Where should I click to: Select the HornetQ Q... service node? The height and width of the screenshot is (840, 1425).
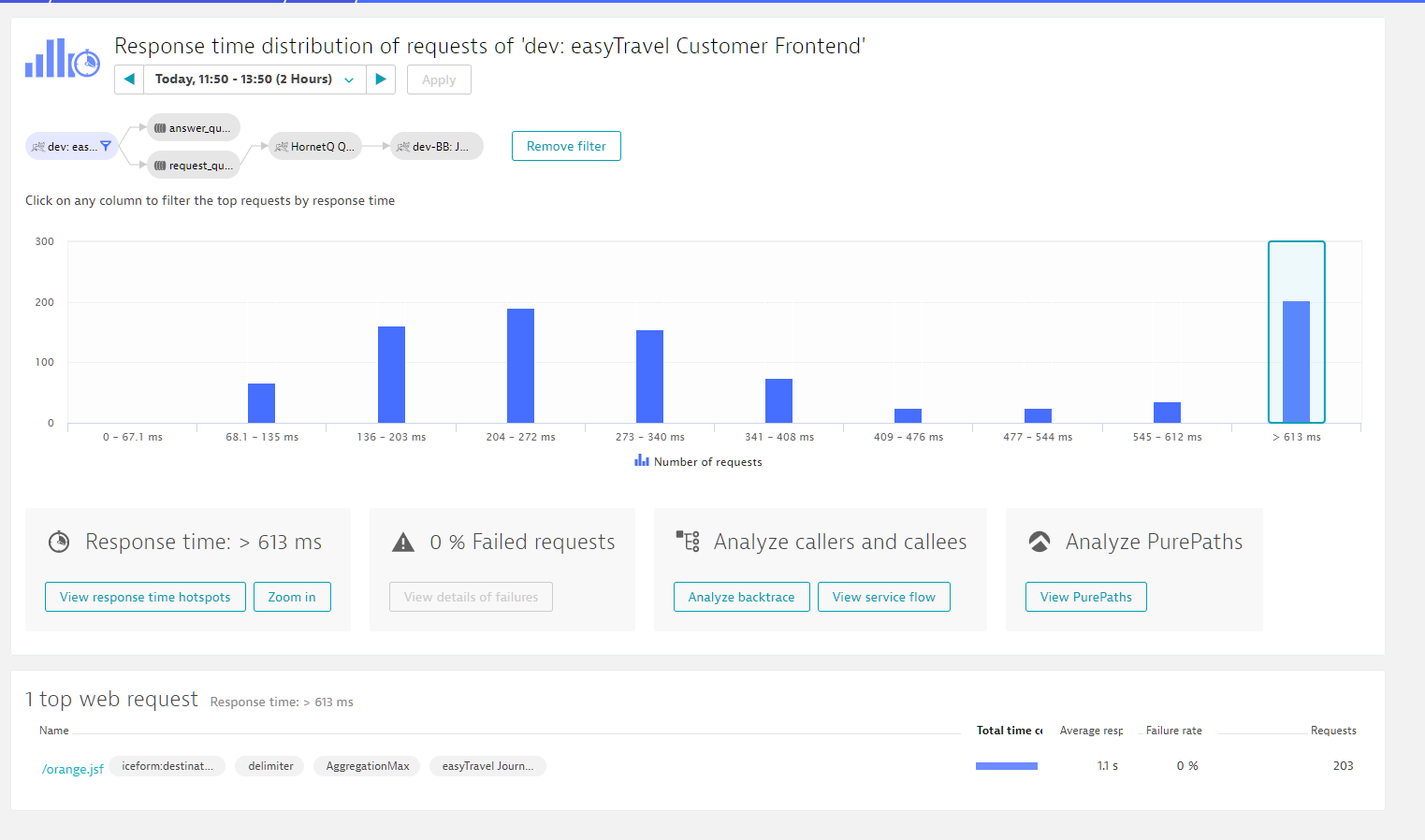[x=315, y=146]
